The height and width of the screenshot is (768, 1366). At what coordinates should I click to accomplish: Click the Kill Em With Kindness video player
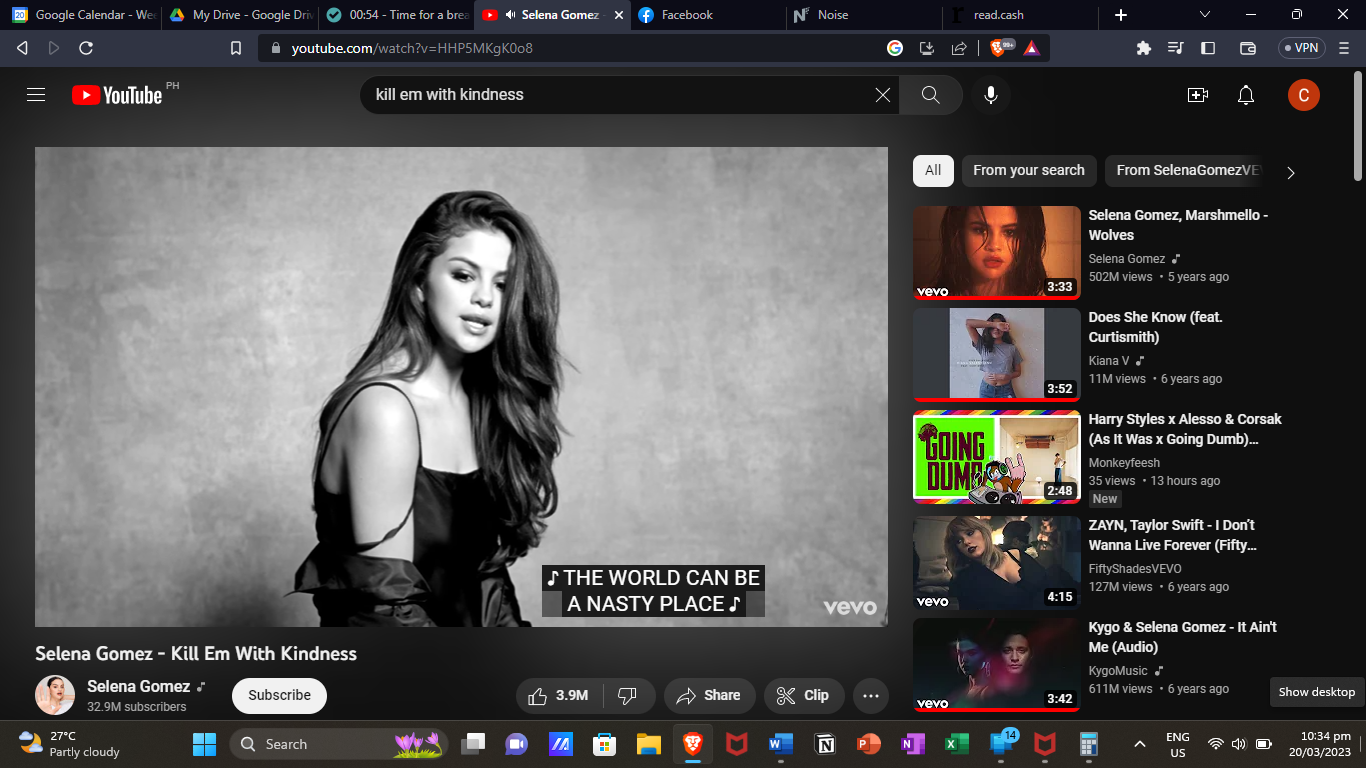(461, 387)
